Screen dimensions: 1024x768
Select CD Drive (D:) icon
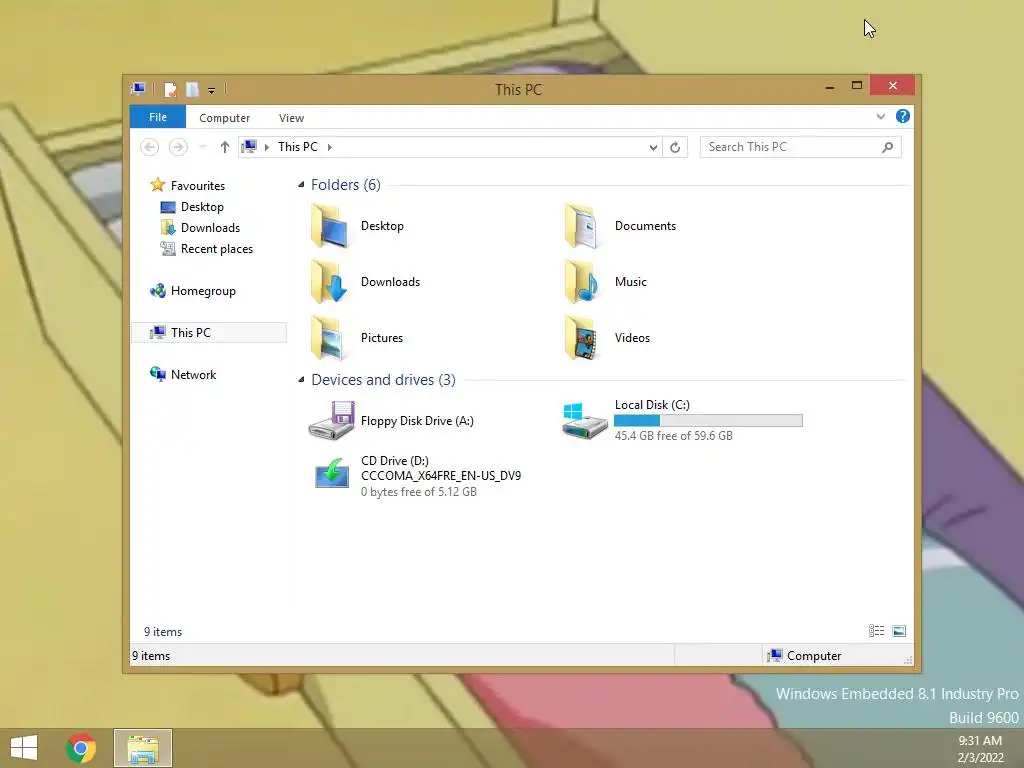tap(331, 473)
